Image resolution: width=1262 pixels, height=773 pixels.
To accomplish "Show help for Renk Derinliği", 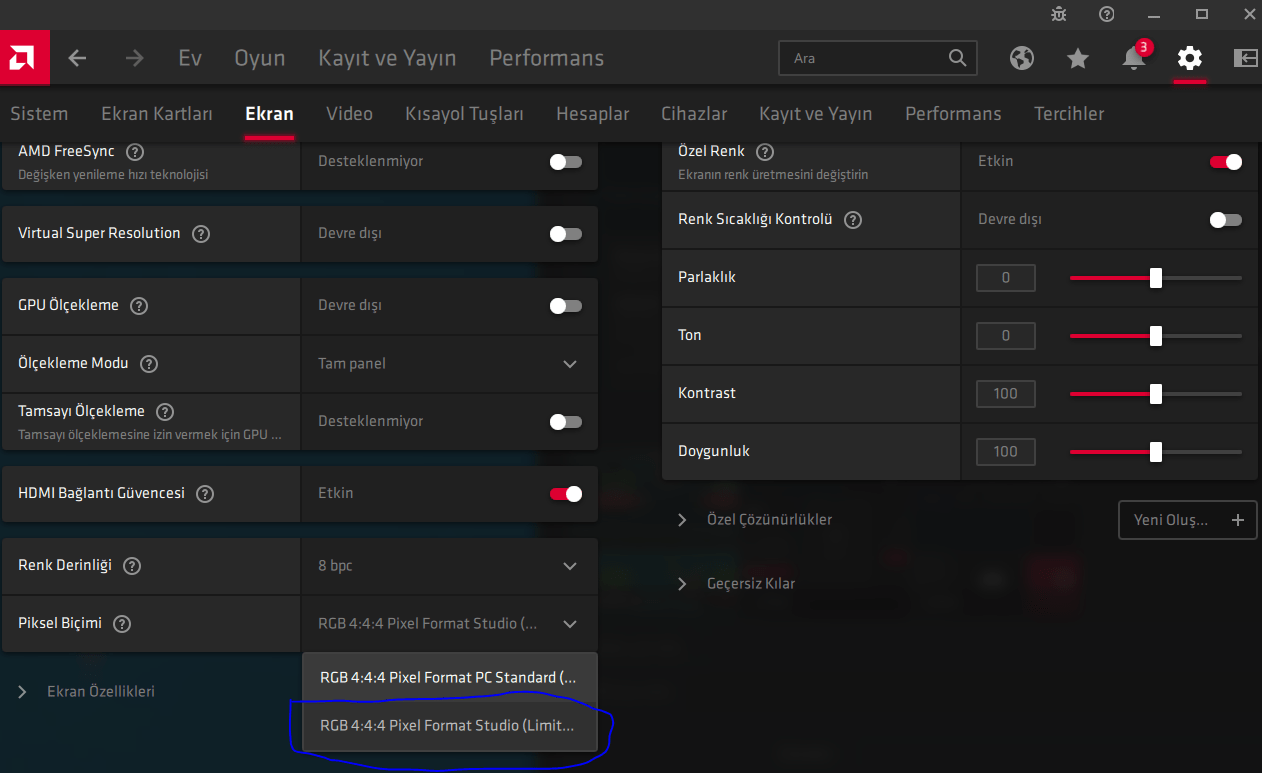I will pyautogui.click(x=132, y=566).
